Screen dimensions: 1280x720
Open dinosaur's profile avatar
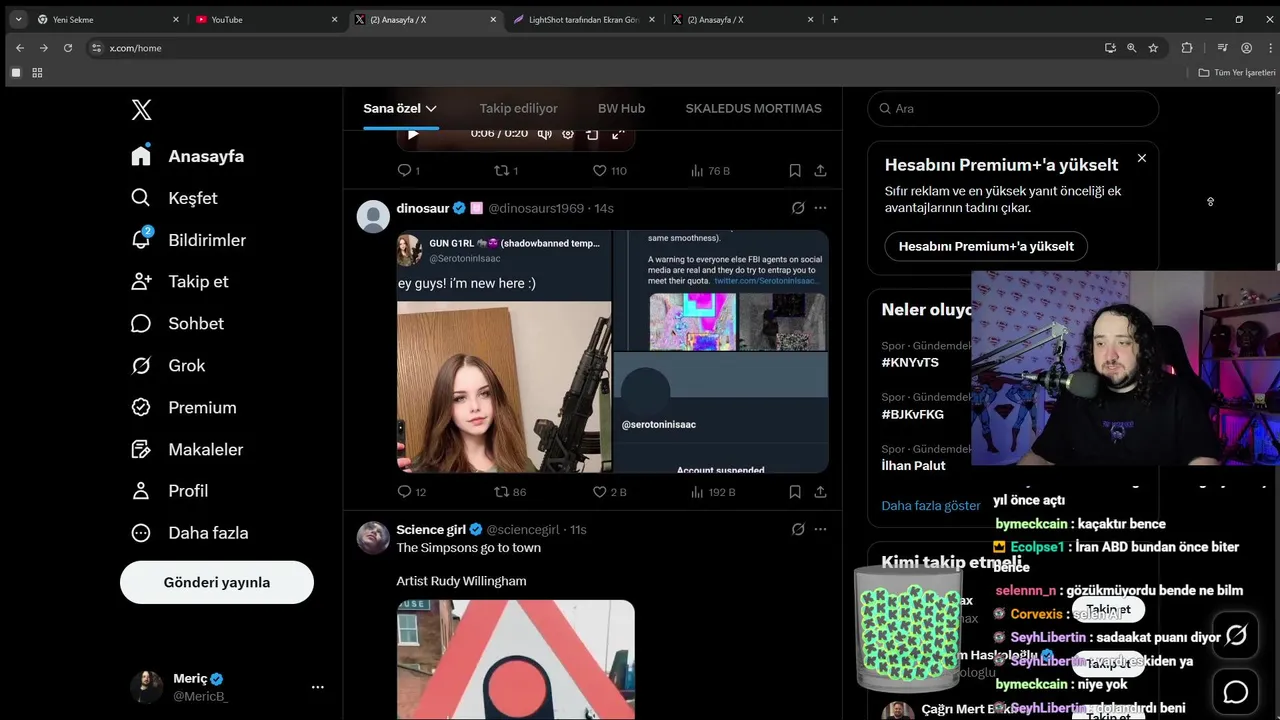[373, 216]
